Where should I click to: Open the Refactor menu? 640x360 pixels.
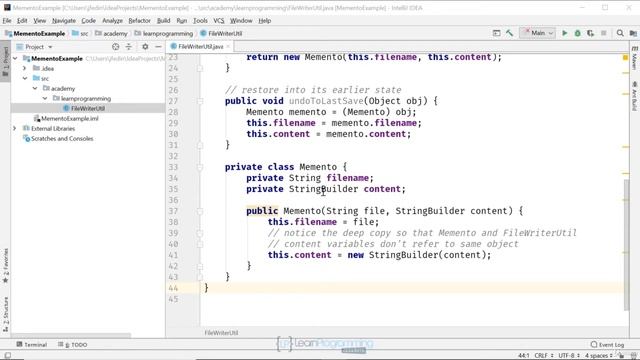click(139, 20)
